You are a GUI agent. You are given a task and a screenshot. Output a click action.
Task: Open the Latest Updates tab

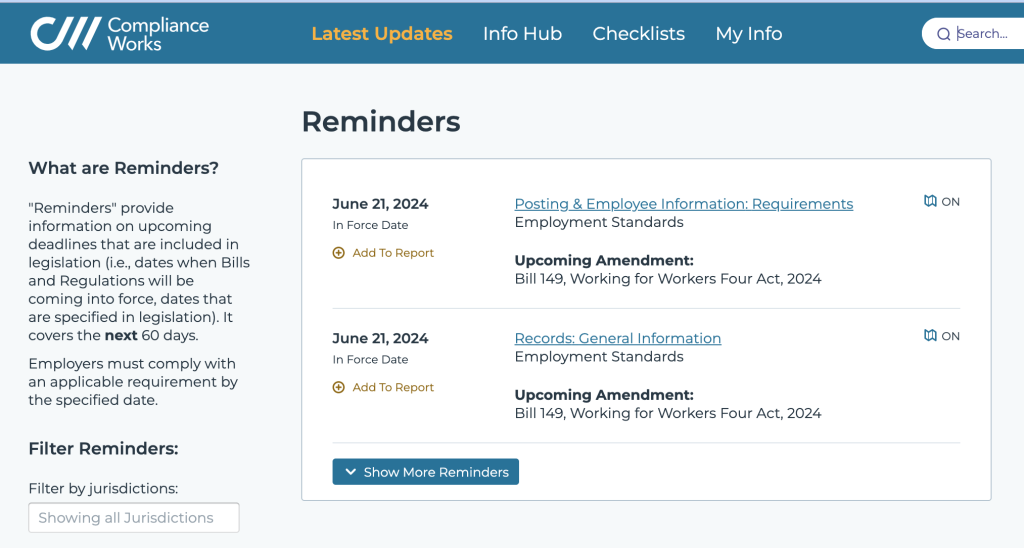(382, 33)
